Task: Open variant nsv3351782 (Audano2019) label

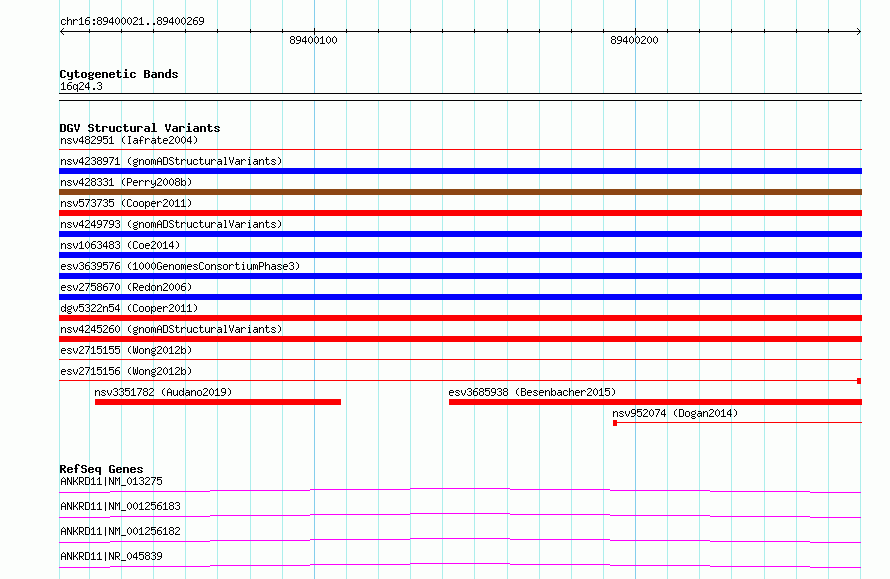Action: (x=163, y=392)
